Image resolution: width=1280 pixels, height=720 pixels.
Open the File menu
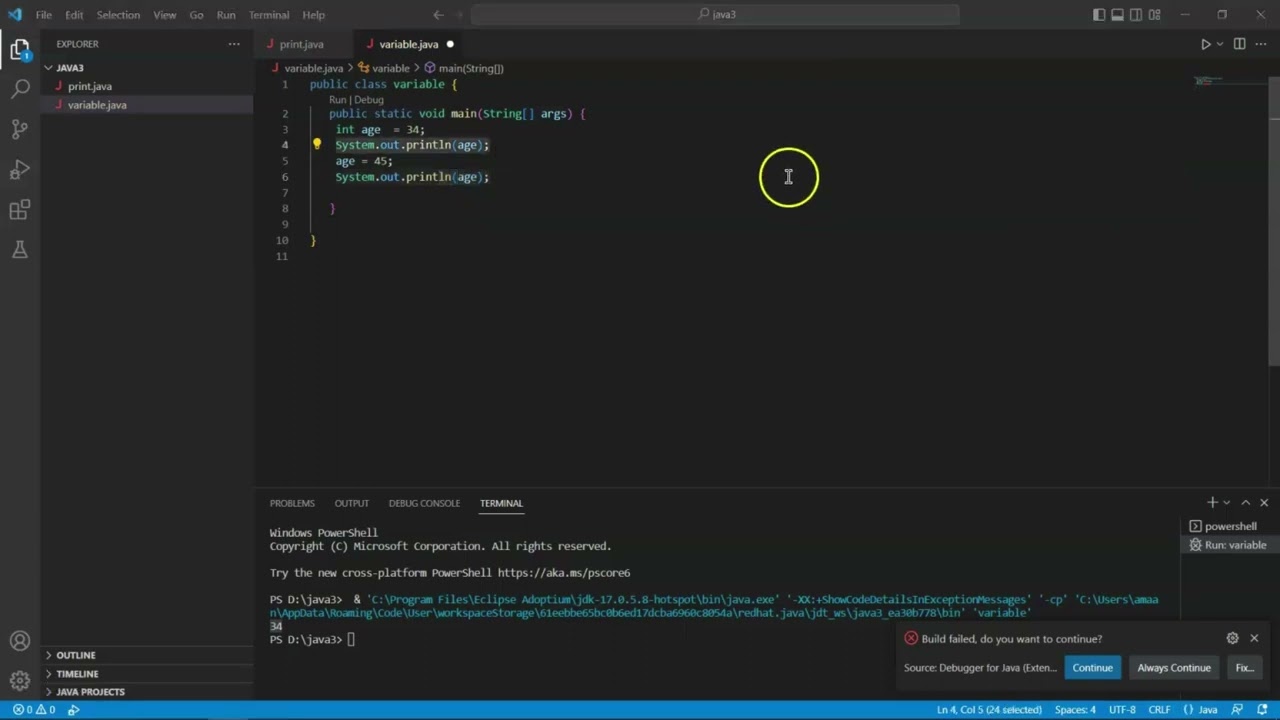point(44,15)
